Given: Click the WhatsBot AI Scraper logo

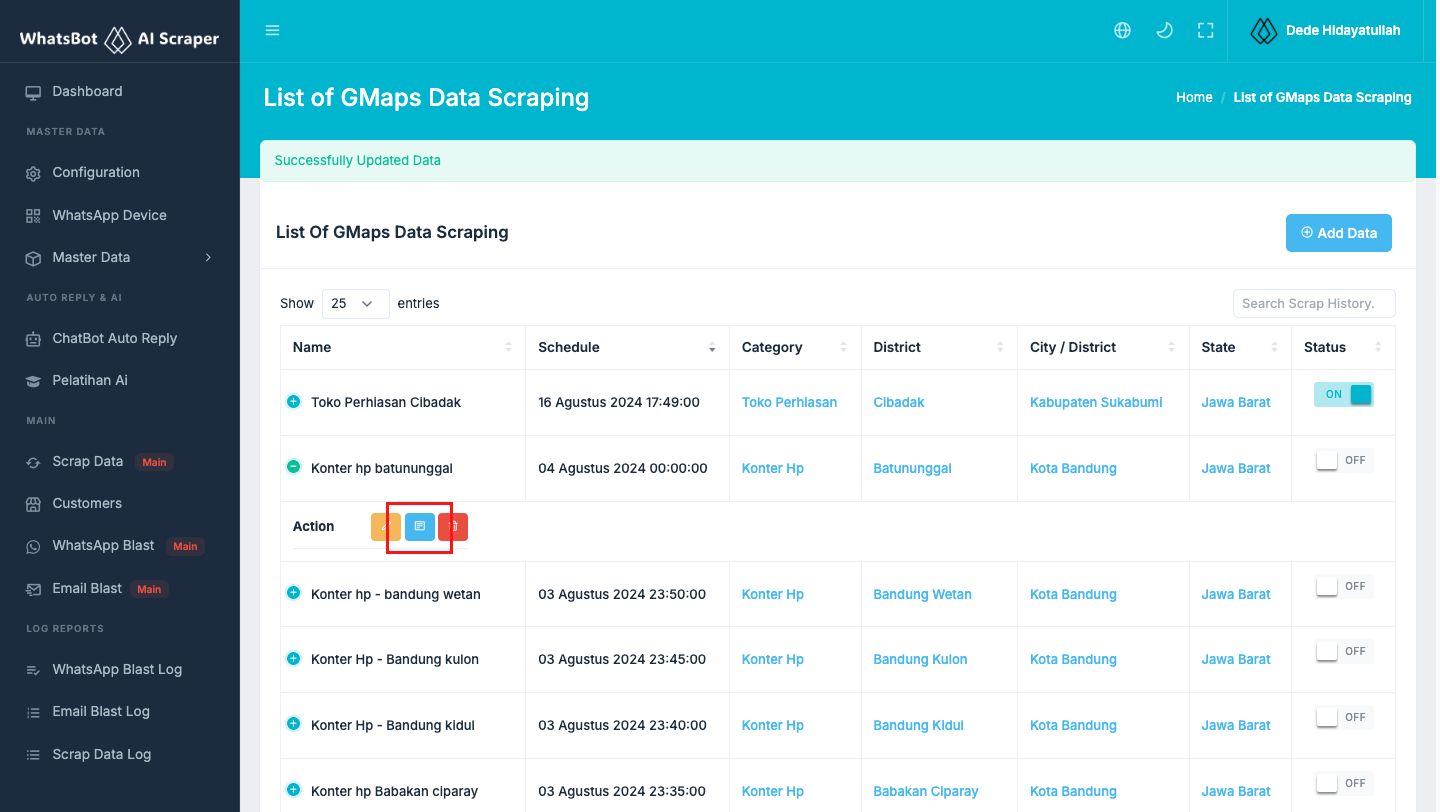Looking at the screenshot, I should pyautogui.click(x=119, y=39).
